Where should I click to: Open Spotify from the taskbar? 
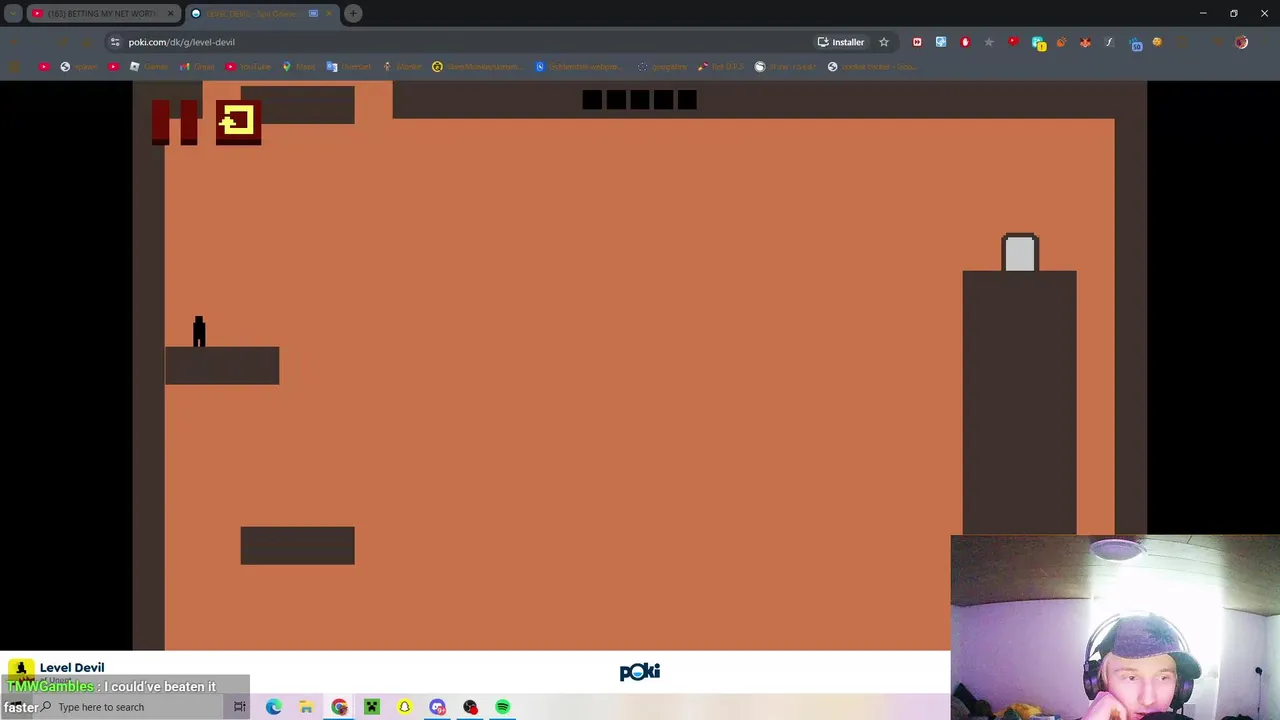(503, 707)
